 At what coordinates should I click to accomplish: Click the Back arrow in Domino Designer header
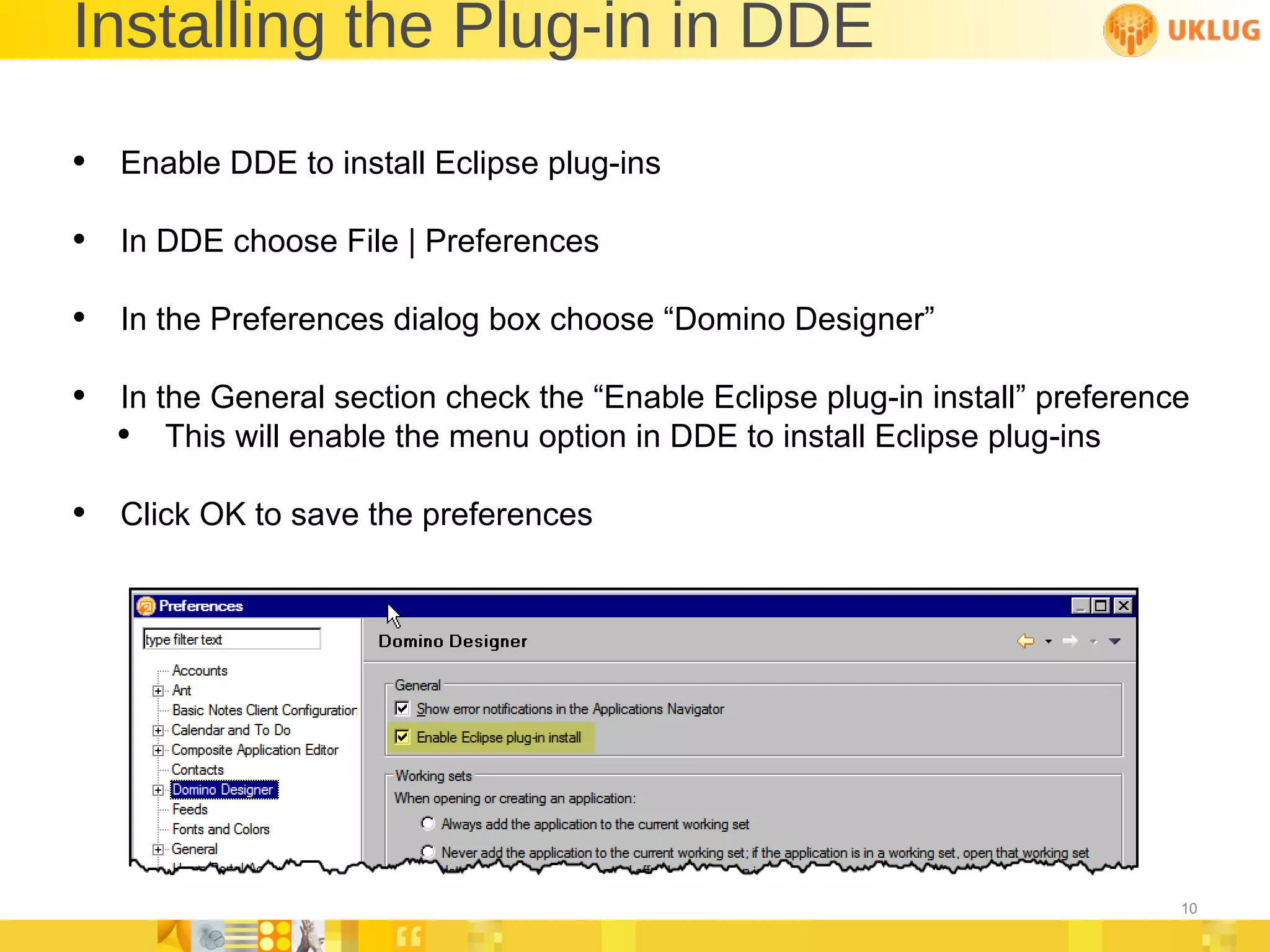point(1026,641)
